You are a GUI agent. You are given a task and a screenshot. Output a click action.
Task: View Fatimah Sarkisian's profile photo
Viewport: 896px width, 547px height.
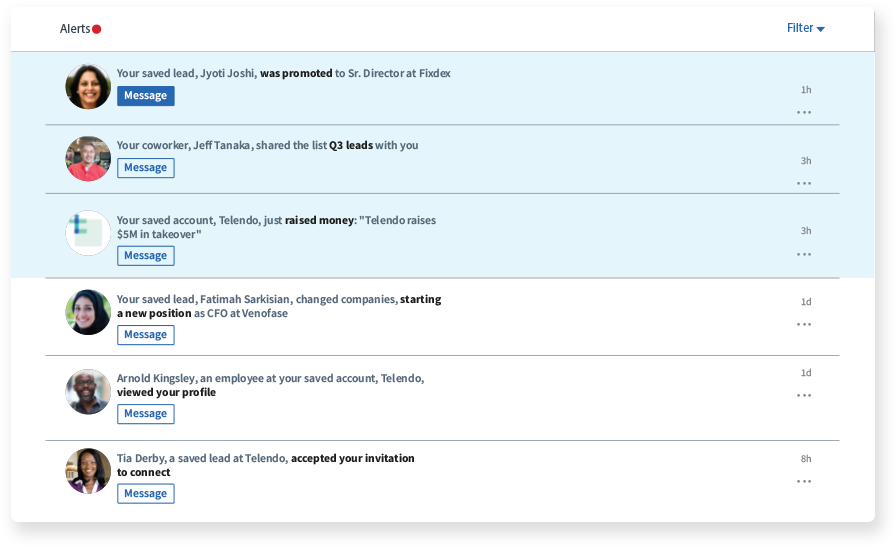pos(88,312)
